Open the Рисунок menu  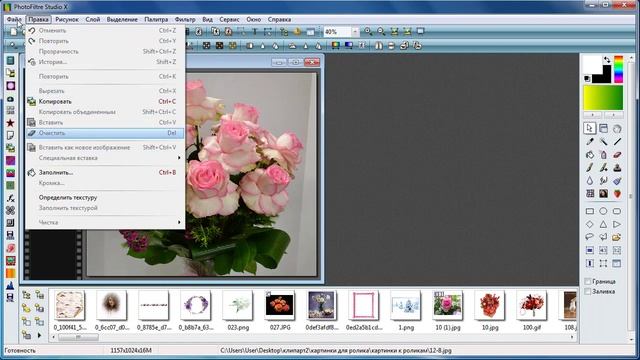67,19
